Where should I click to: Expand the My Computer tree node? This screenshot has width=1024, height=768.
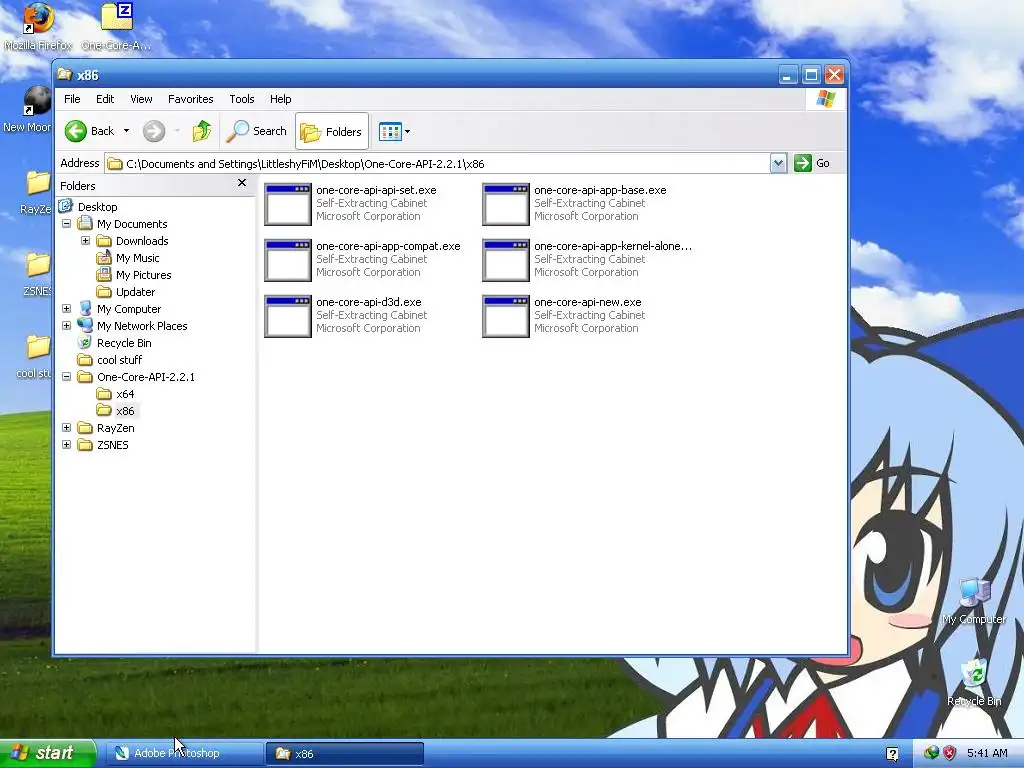pos(67,308)
